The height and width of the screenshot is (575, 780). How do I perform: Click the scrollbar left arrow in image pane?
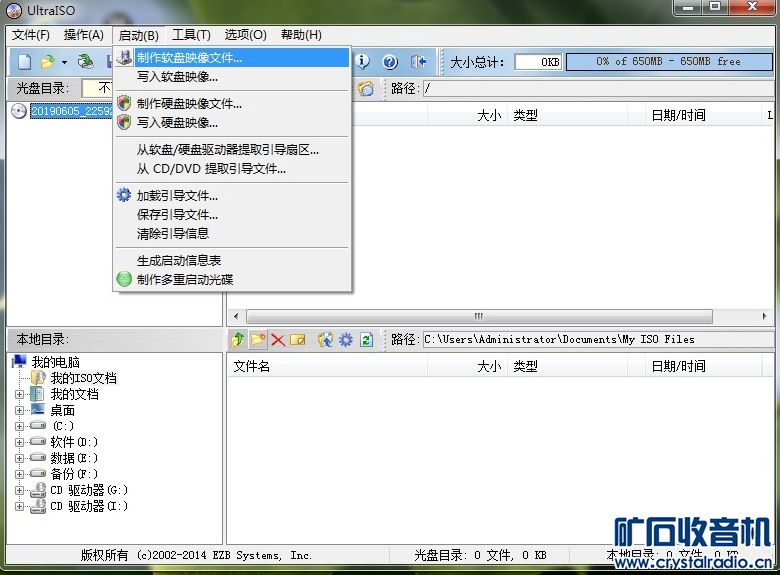click(236, 316)
